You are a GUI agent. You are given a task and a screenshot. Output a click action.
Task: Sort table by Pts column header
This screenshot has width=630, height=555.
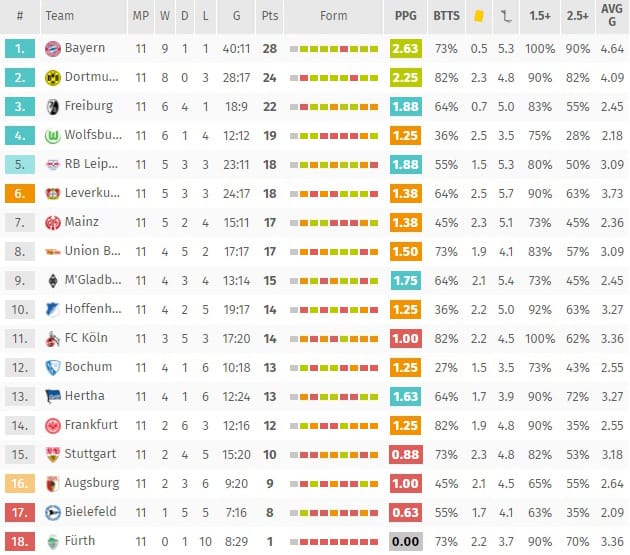coord(270,16)
